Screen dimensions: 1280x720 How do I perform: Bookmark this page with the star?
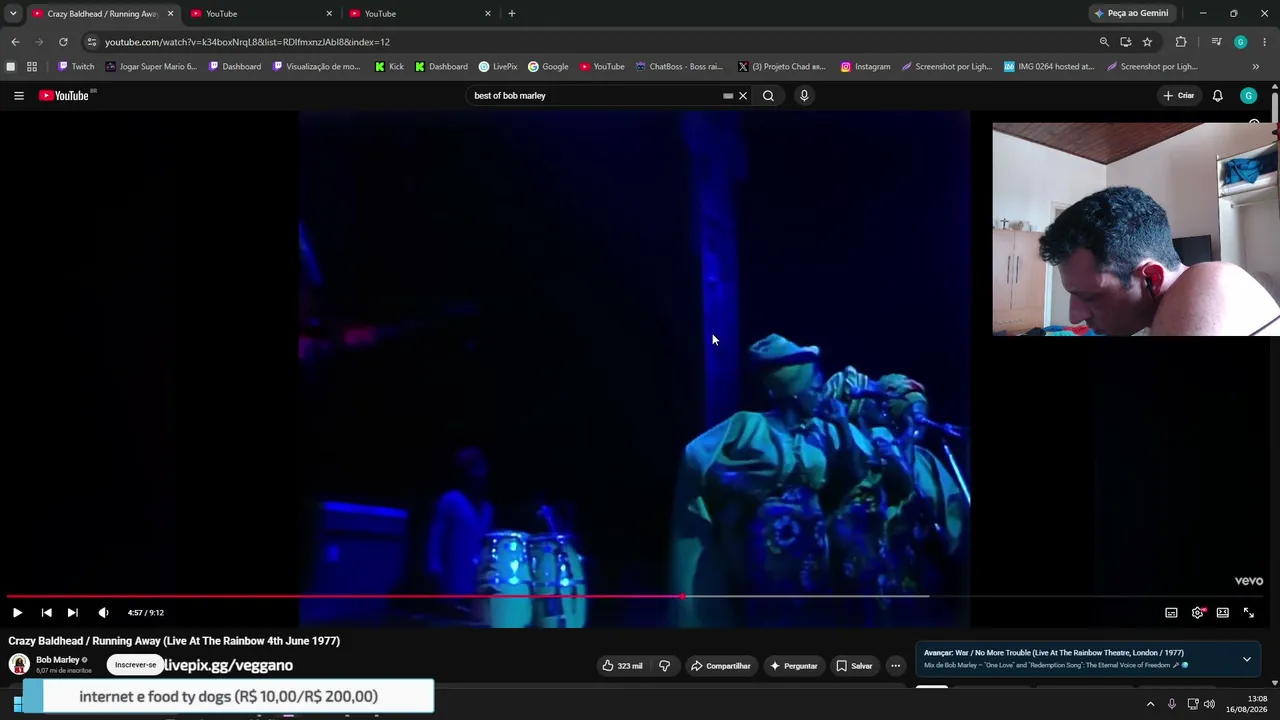click(1147, 42)
